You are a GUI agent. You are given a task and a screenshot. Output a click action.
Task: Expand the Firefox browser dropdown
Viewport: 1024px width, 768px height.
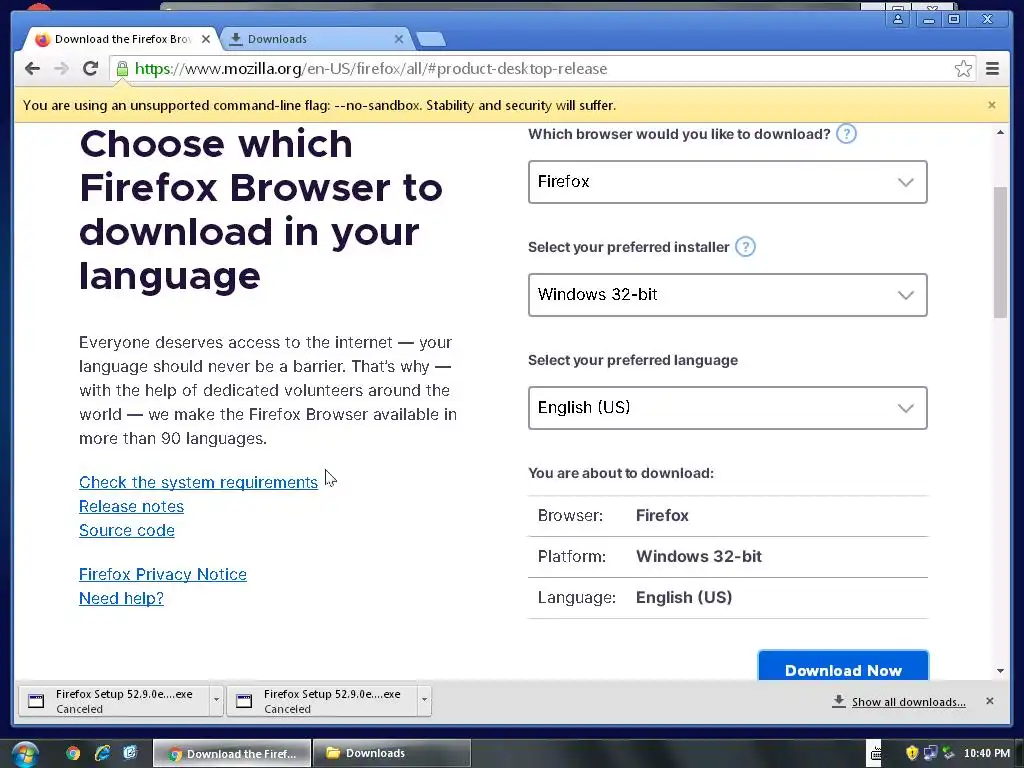728,182
